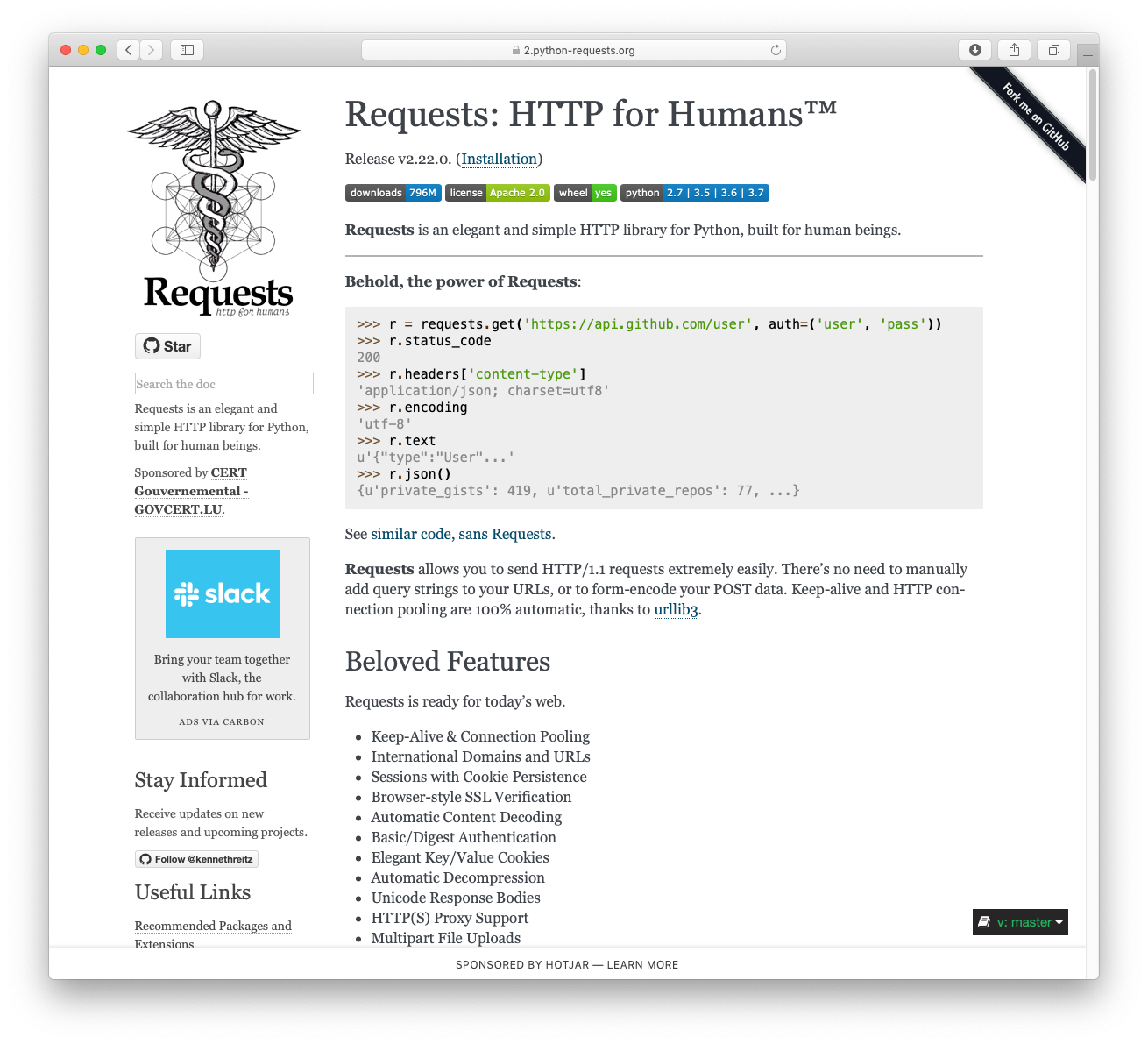This screenshot has width=1148, height=1044.
Task: Open the urllib3 link
Action: point(677,610)
